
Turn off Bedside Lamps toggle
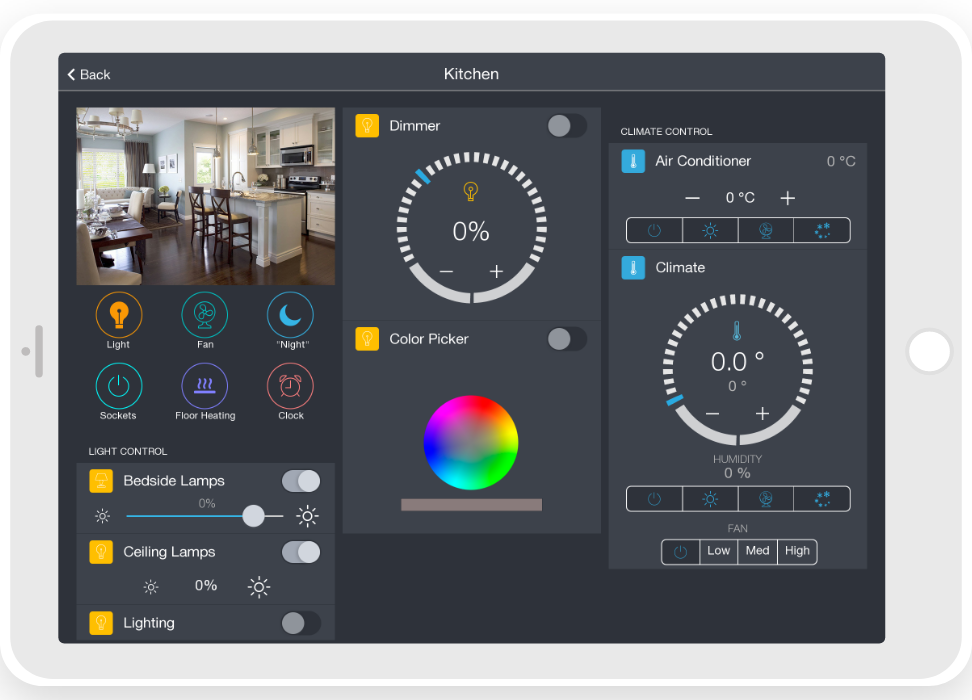(x=301, y=481)
